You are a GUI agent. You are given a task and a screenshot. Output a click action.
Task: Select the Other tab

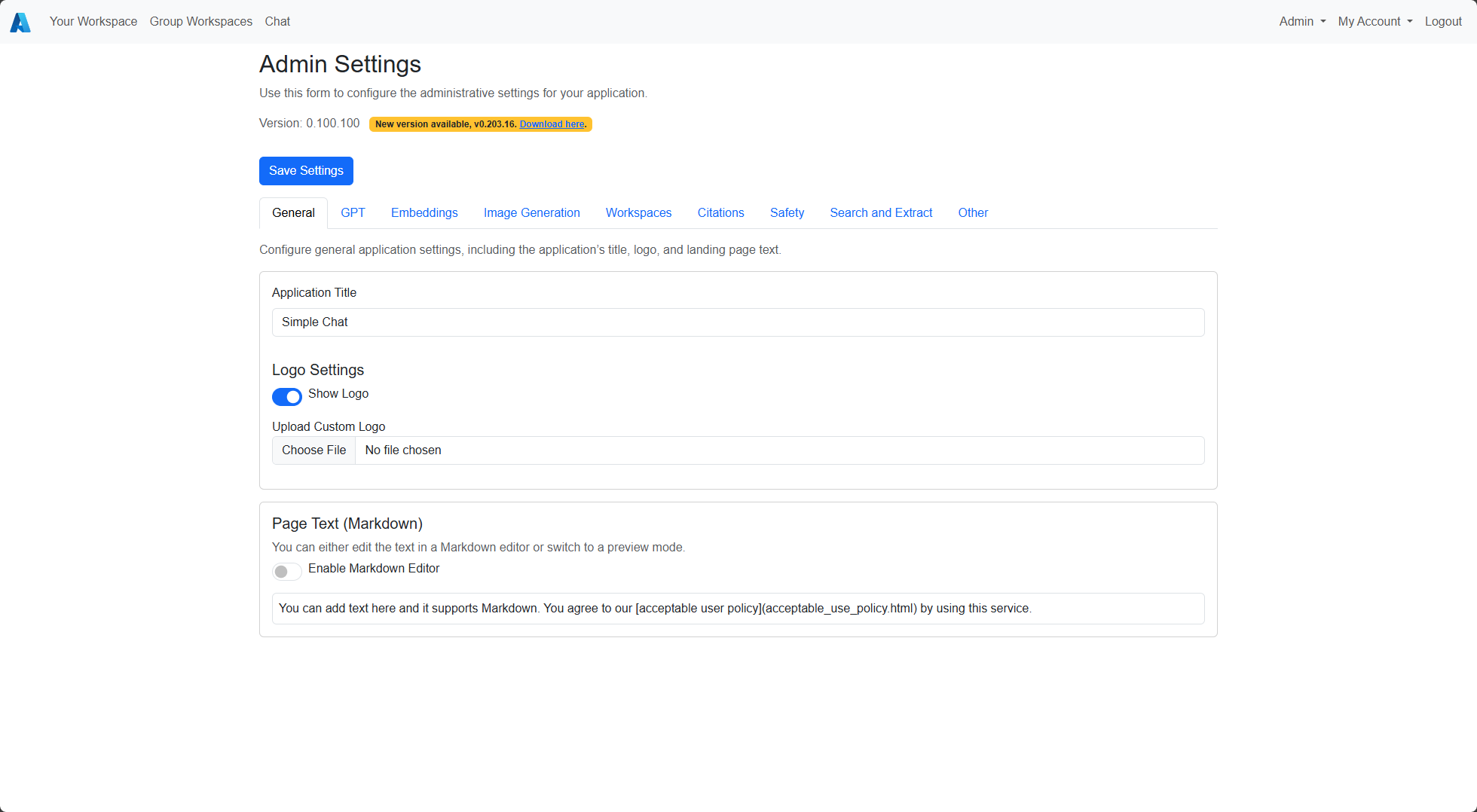973,213
